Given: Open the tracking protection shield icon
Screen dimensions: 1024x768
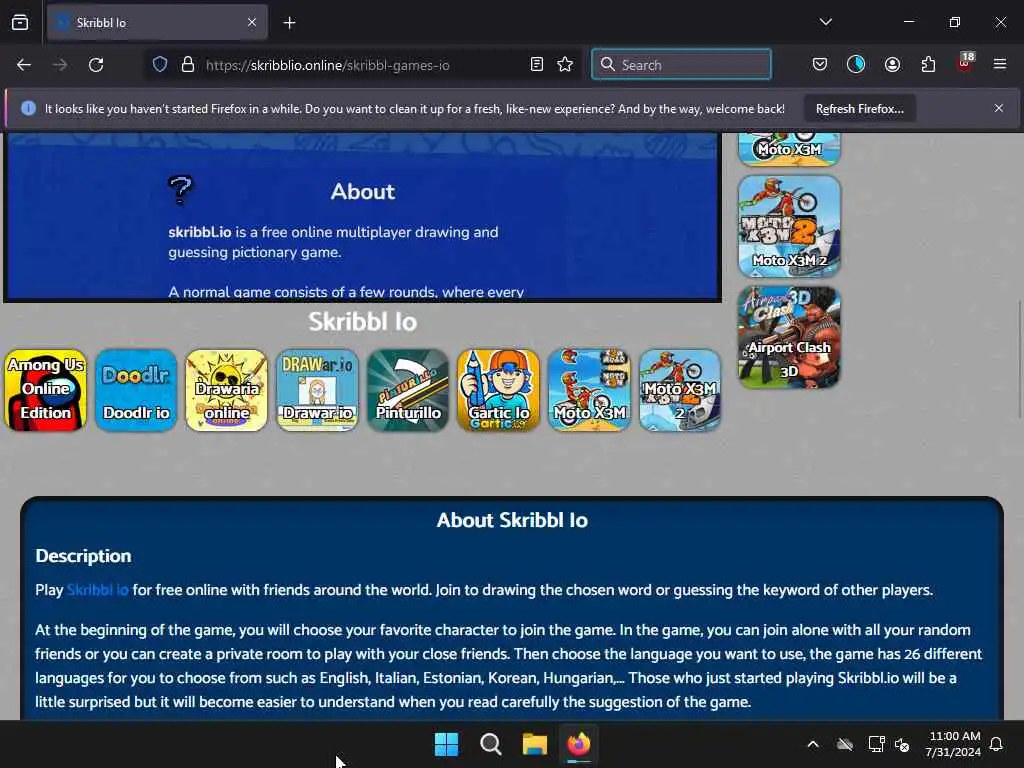Looking at the screenshot, I should pos(160,65).
